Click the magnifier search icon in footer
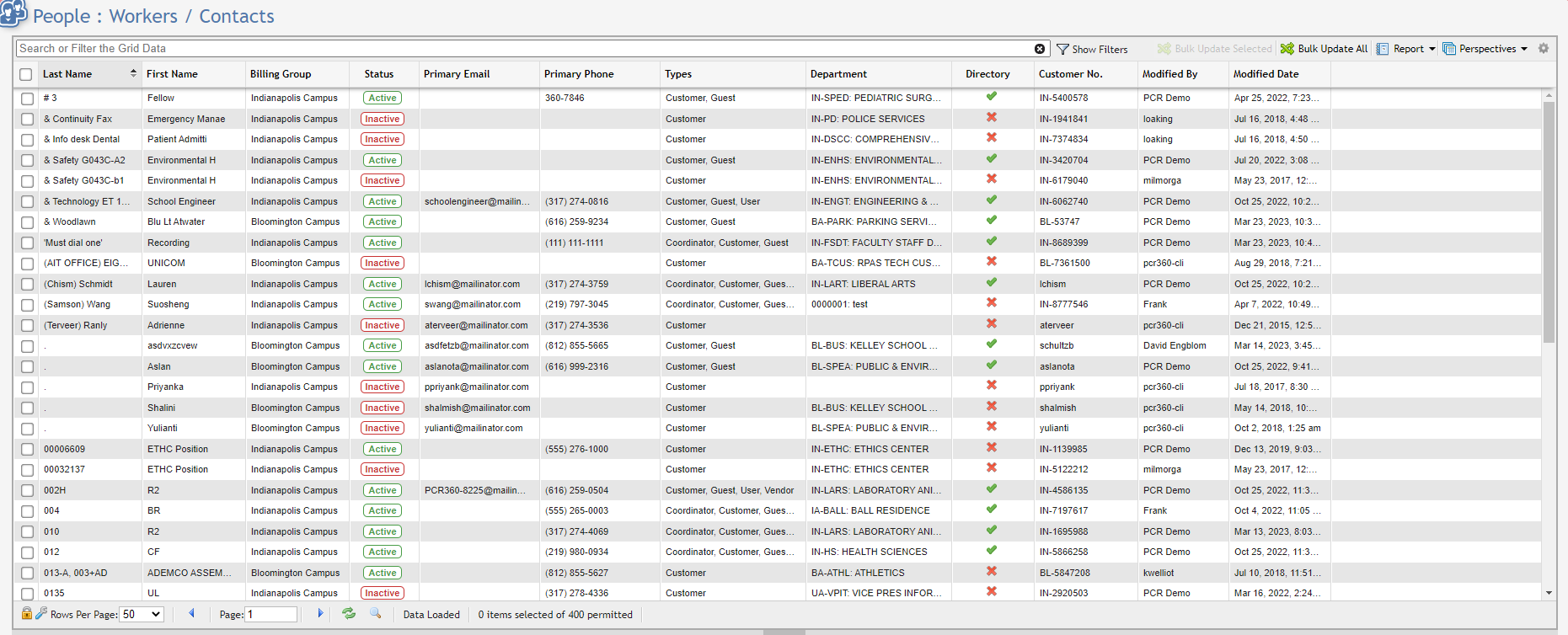 coord(376,614)
